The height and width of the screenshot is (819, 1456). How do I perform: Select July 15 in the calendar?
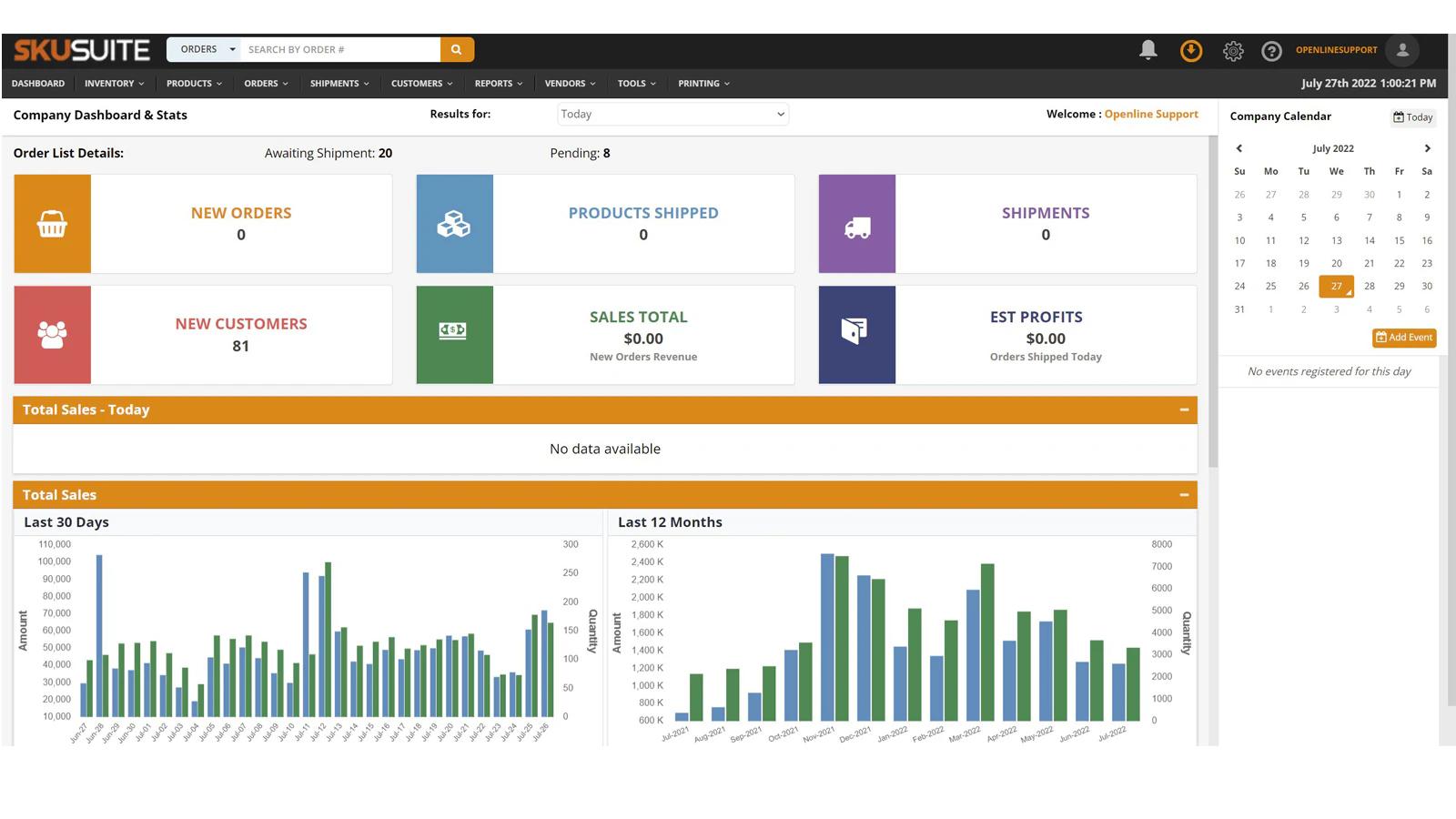pos(1400,240)
